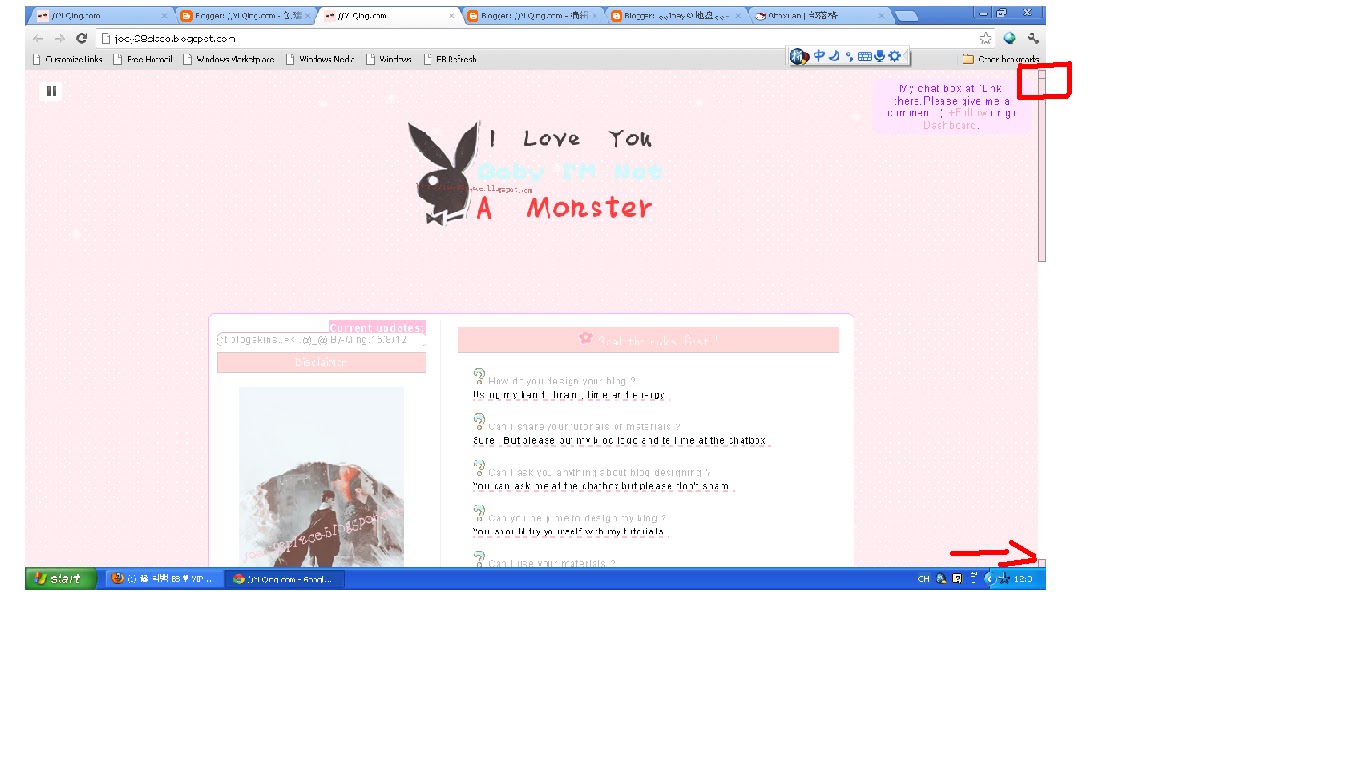Select the Chrome YiQing.com taskbar button
1360x768 pixels.
[x=284, y=579]
